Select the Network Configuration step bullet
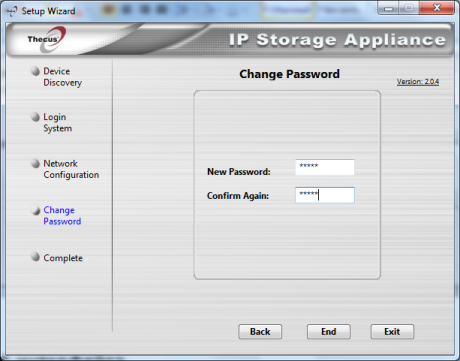Image resolution: width=460 pixels, height=361 pixels. 35,163
